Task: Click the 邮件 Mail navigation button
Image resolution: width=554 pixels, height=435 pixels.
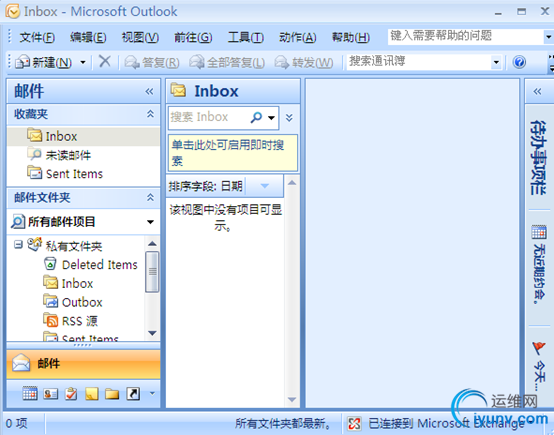Action: 83,364
